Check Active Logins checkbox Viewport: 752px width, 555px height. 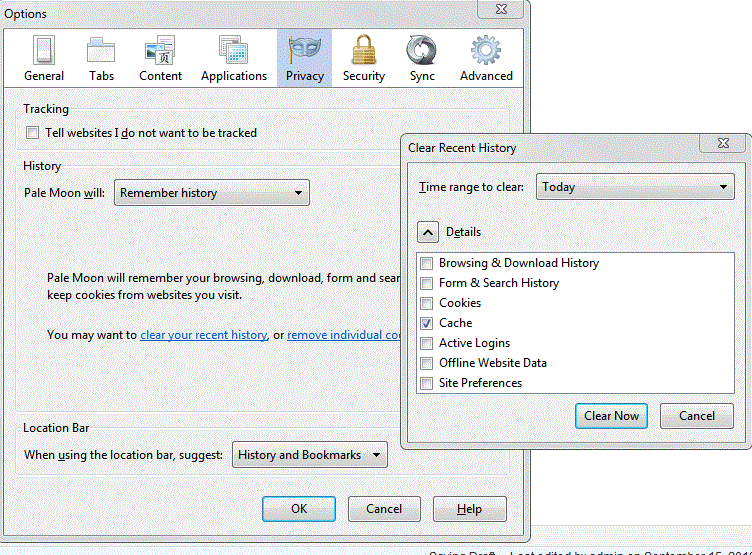pos(426,343)
